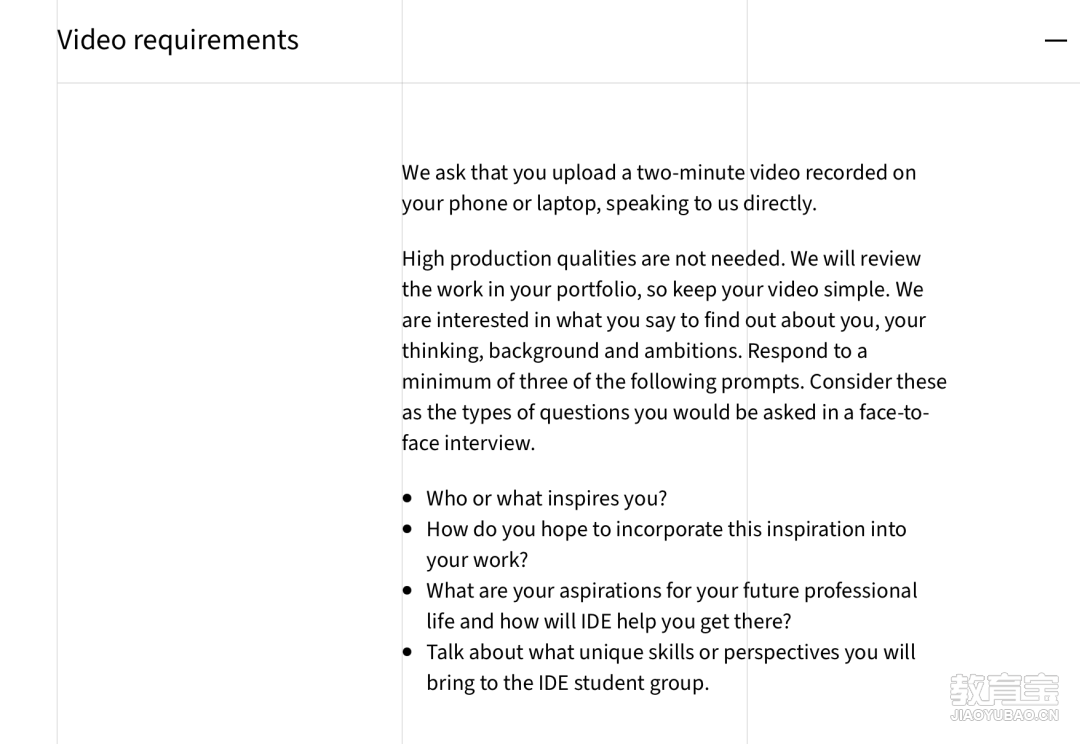1080x744 pixels.
Task: Click 'minimum of three of the following prompts' line
Action: [x=674, y=382]
